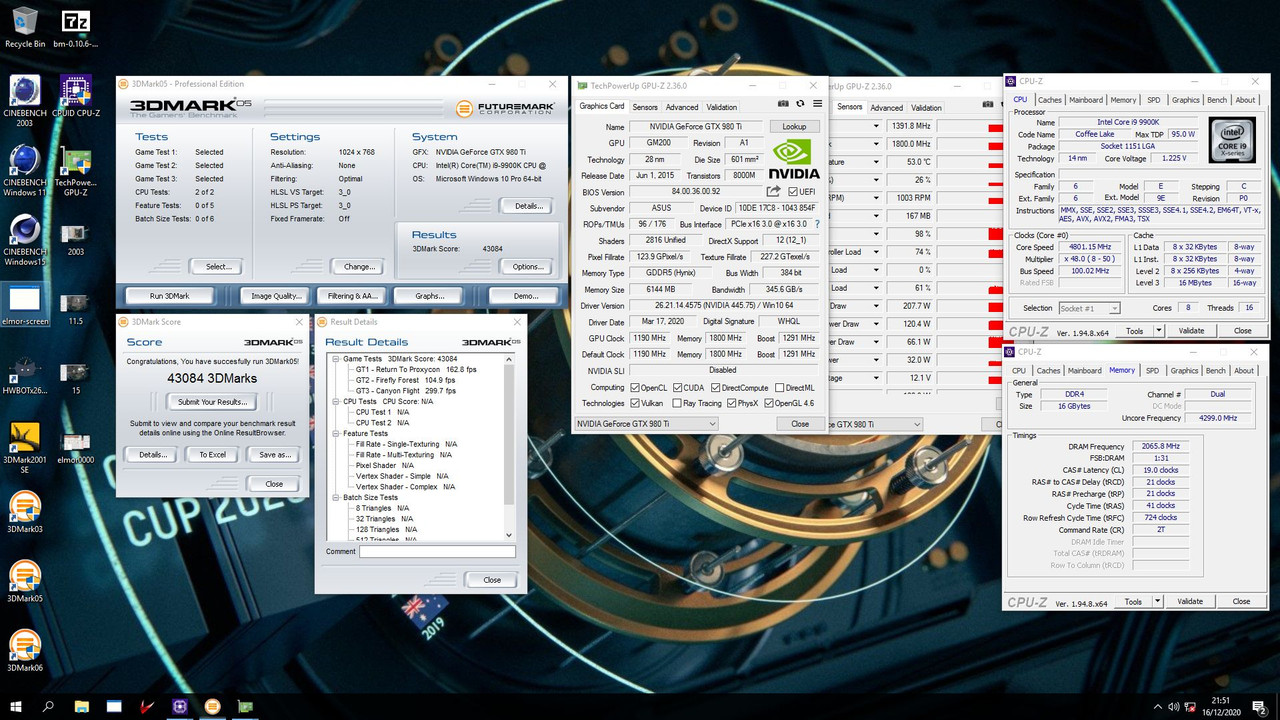The image size is (1280, 720).
Task: Open the CPU-Z Socket #1 selection dropdown
Action: coord(1088,308)
